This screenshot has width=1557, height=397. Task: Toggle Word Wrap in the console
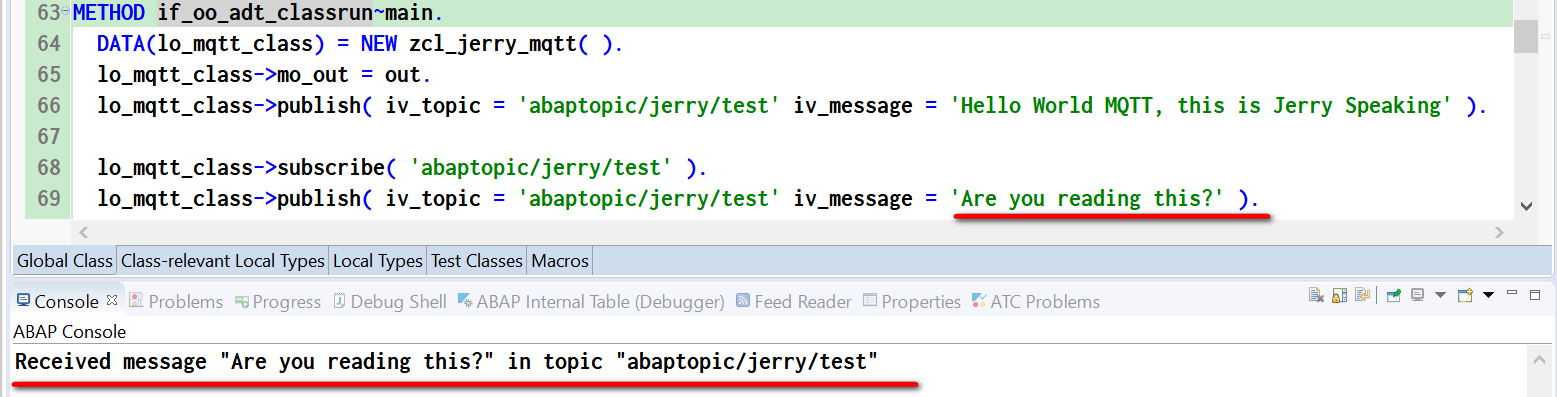tap(1362, 295)
